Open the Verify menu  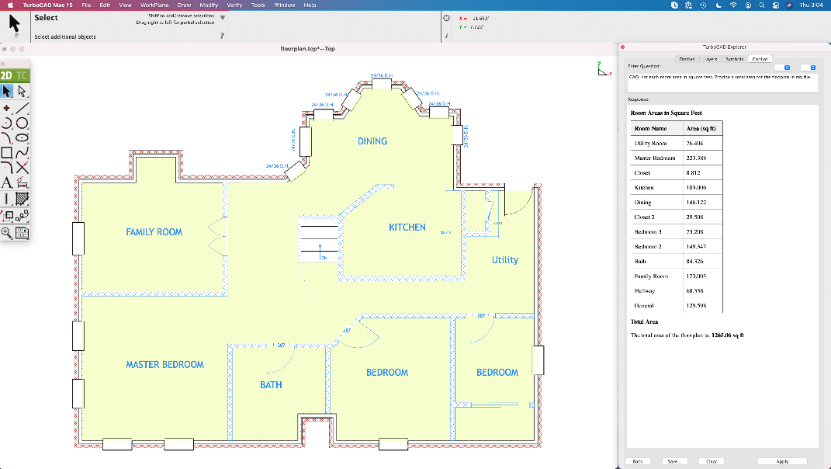pyautogui.click(x=234, y=5)
